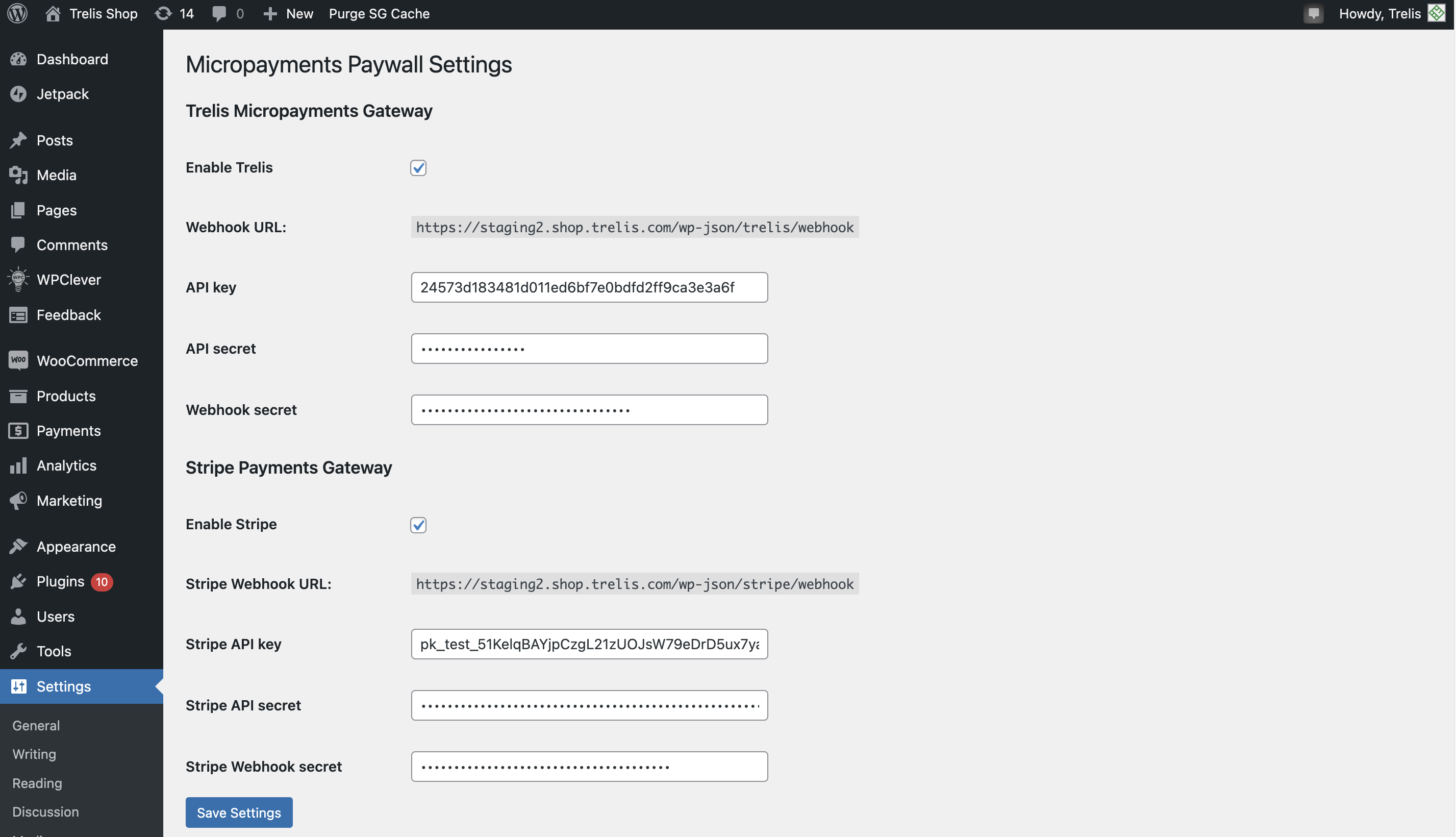The height and width of the screenshot is (837, 1456).
Task: Click the Enable Trelis label
Action: click(x=229, y=167)
